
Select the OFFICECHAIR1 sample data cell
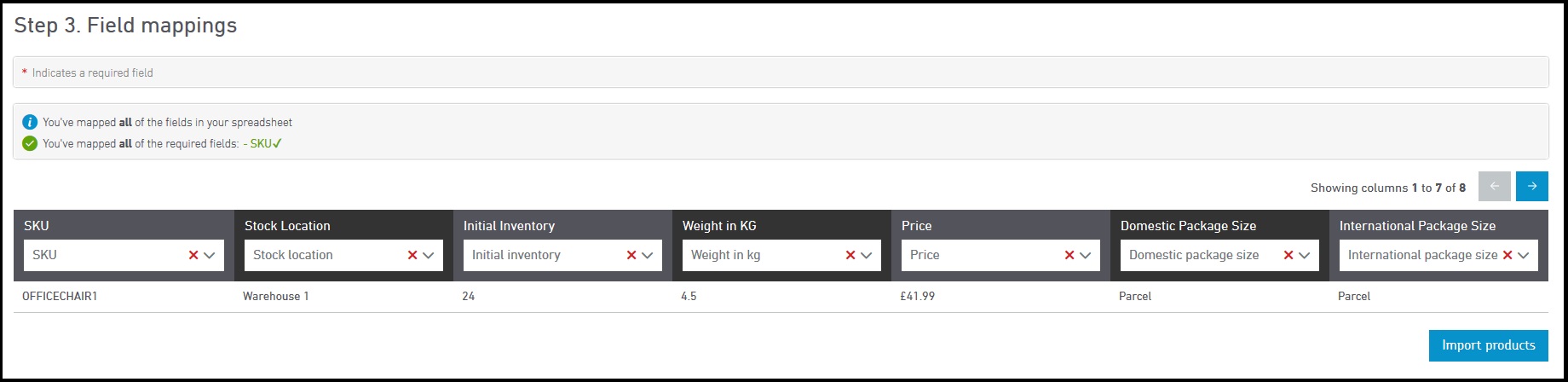click(x=60, y=297)
